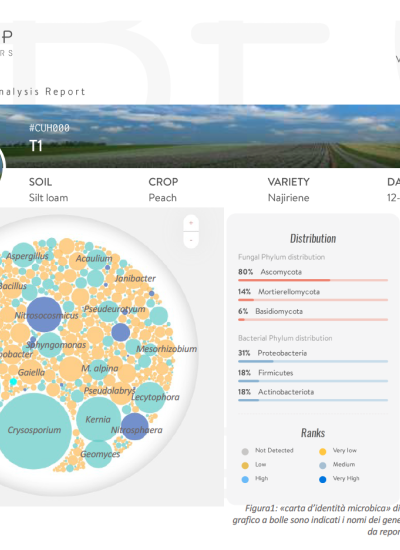Click the Fungal Phylum distribution label

tap(281, 257)
